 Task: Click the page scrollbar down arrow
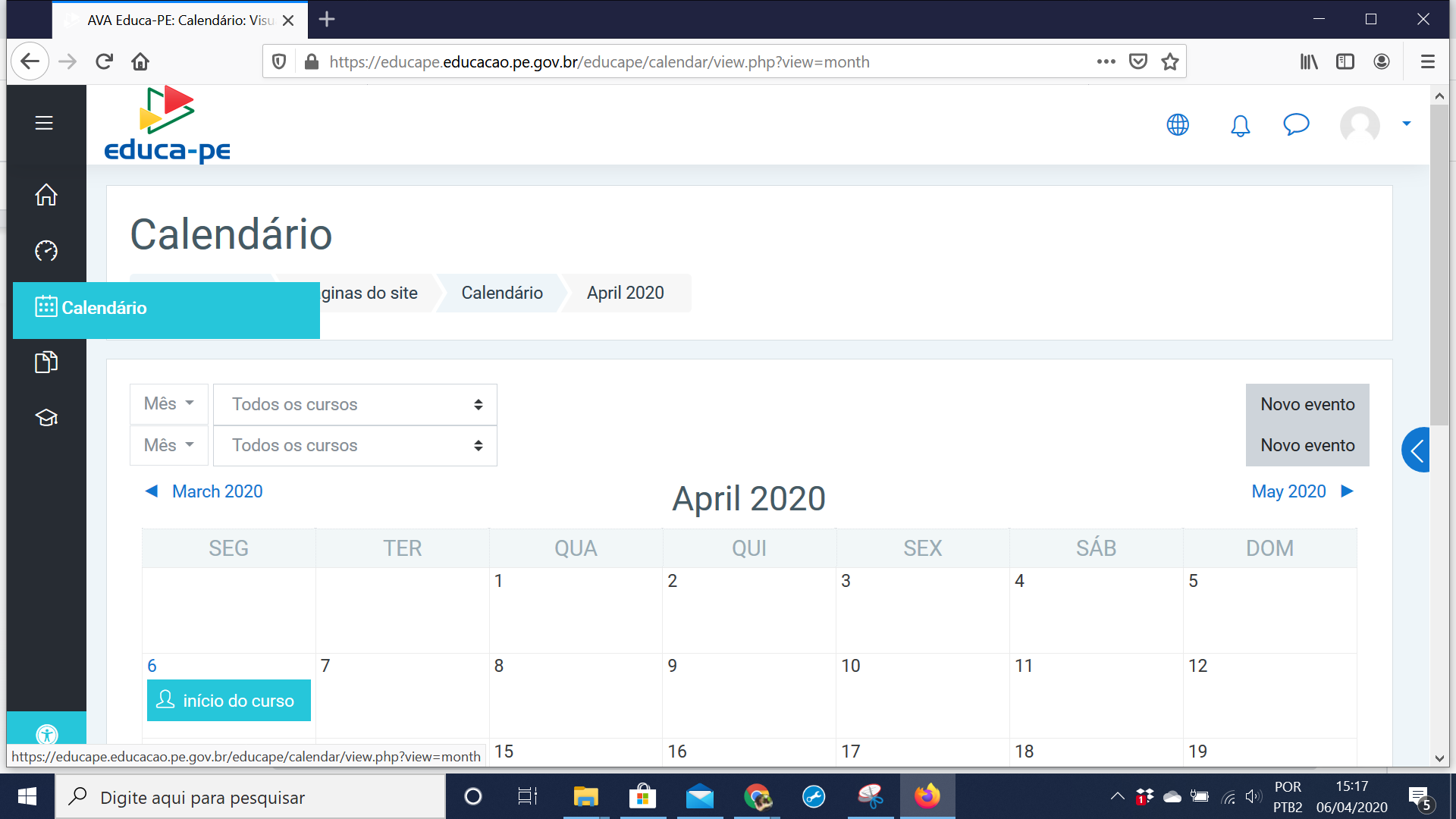[x=1439, y=758]
